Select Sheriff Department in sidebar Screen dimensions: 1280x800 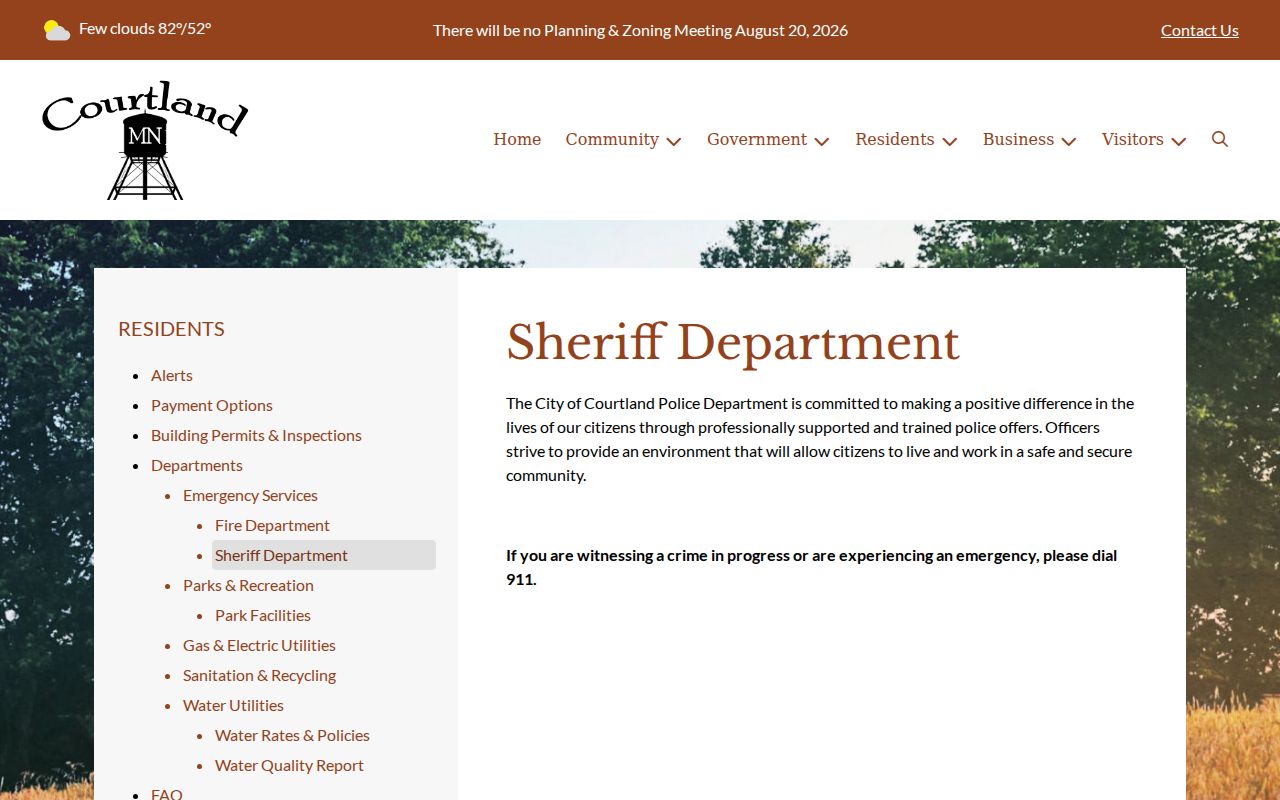(x=324, y=555)
